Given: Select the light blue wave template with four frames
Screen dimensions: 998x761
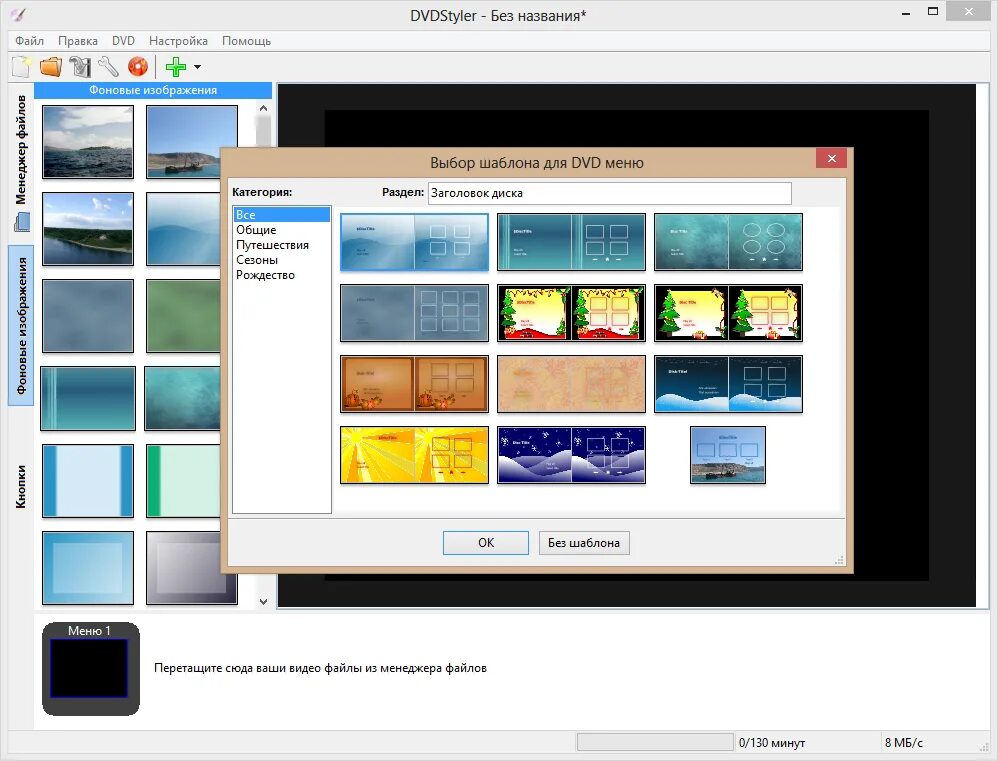Looking at the screenshot, I should click(414, 242).
